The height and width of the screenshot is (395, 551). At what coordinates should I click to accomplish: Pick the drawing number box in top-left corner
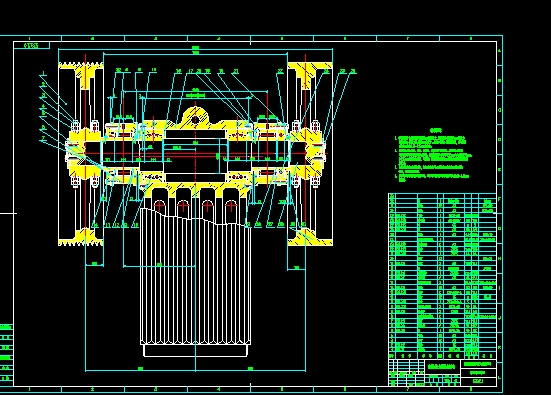click(32, 45)
